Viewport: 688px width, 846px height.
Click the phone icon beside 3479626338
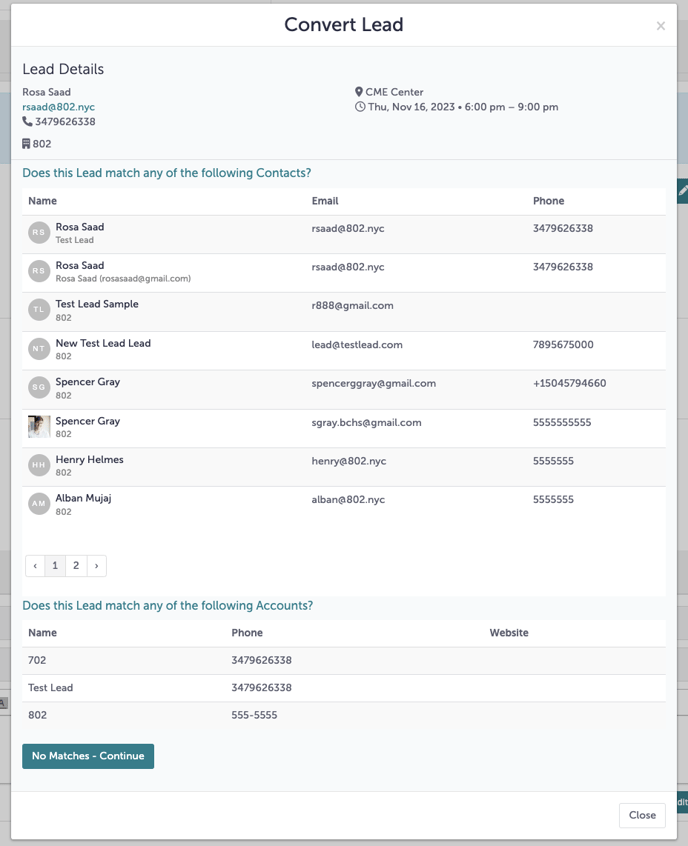tap(27, 122)
